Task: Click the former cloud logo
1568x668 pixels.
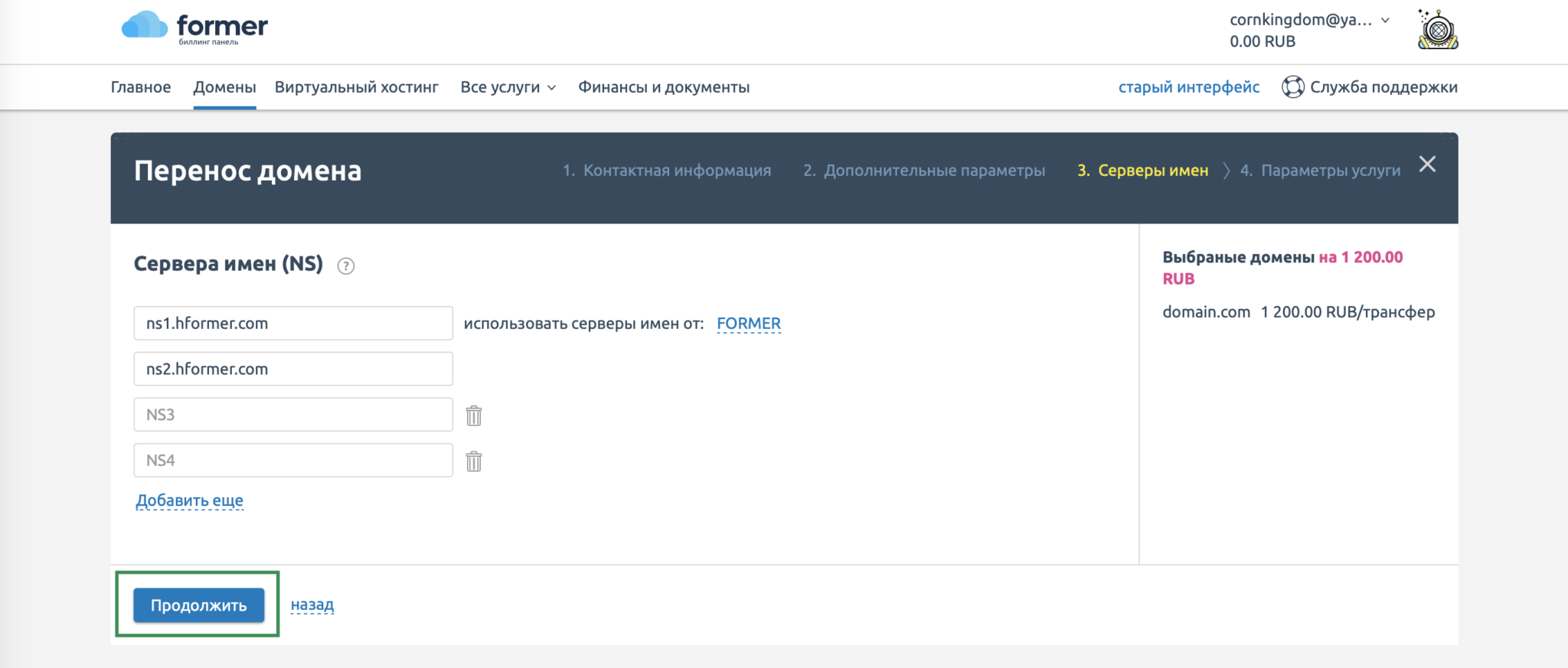Action: point(194,28)
